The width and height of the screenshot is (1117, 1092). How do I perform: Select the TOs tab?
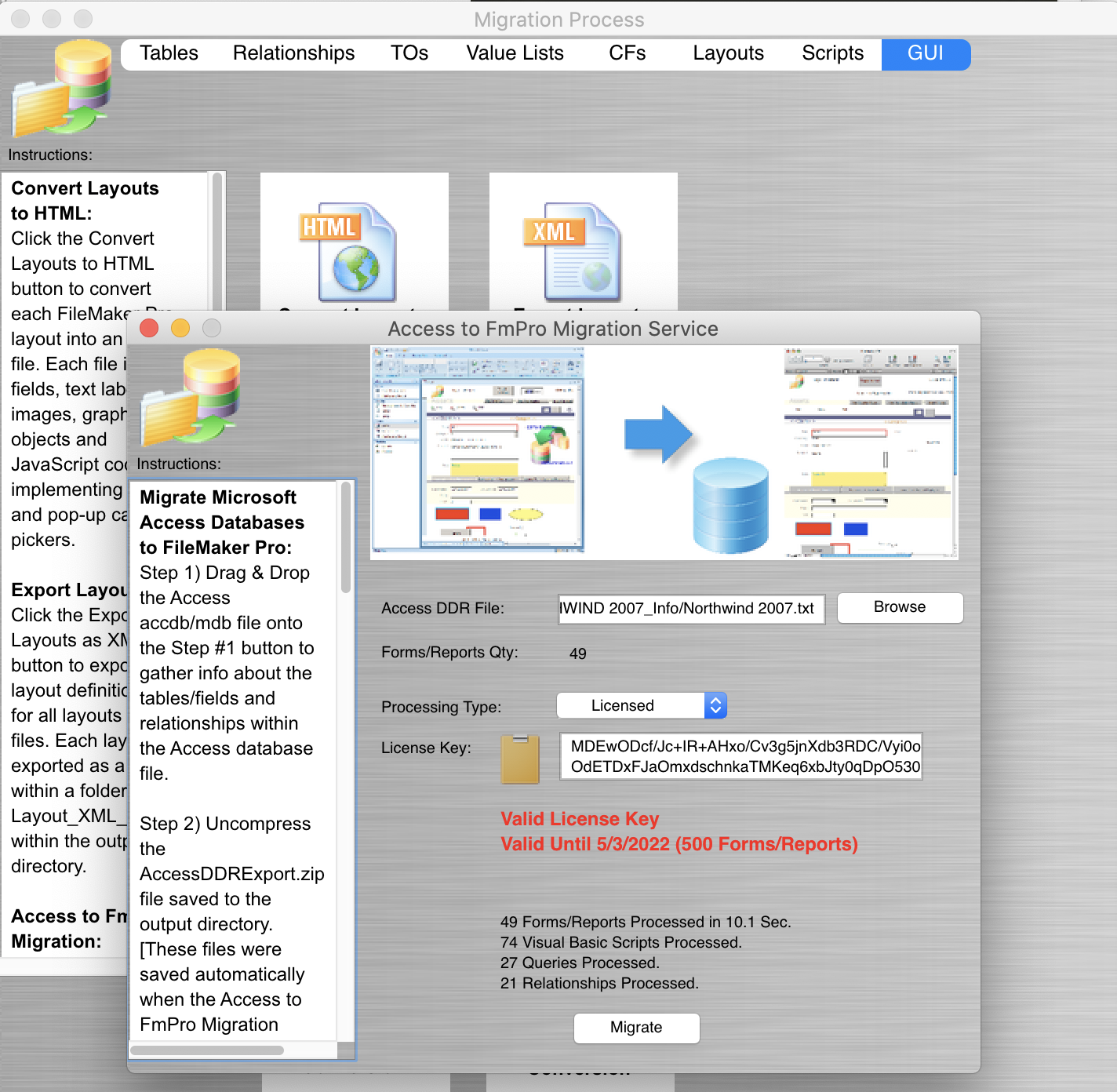[409, 53]
